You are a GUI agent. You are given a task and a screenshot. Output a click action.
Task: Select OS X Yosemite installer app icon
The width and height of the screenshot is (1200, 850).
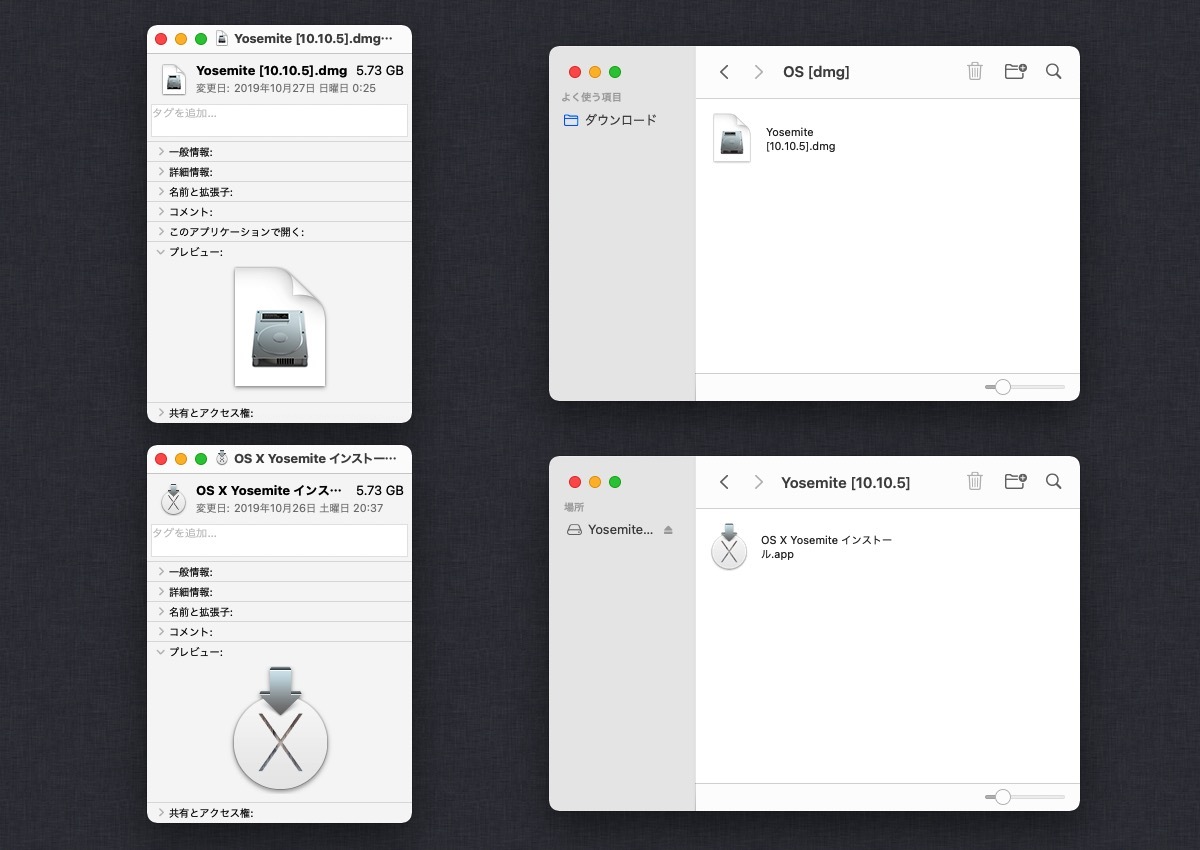tap(729, 547)
